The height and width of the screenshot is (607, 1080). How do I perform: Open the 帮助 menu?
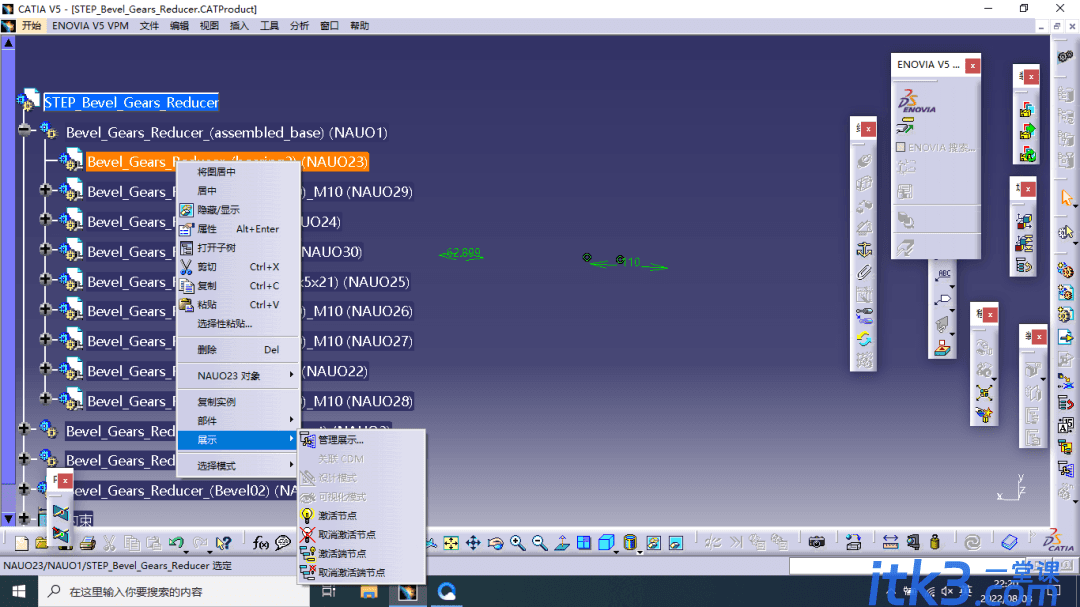point(360,26)
